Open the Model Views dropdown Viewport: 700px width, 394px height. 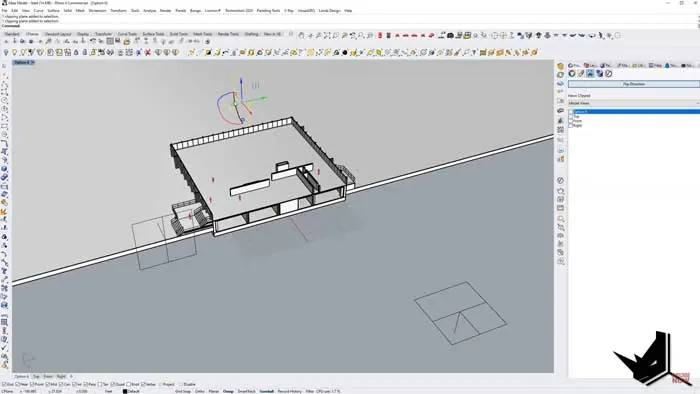633,103
